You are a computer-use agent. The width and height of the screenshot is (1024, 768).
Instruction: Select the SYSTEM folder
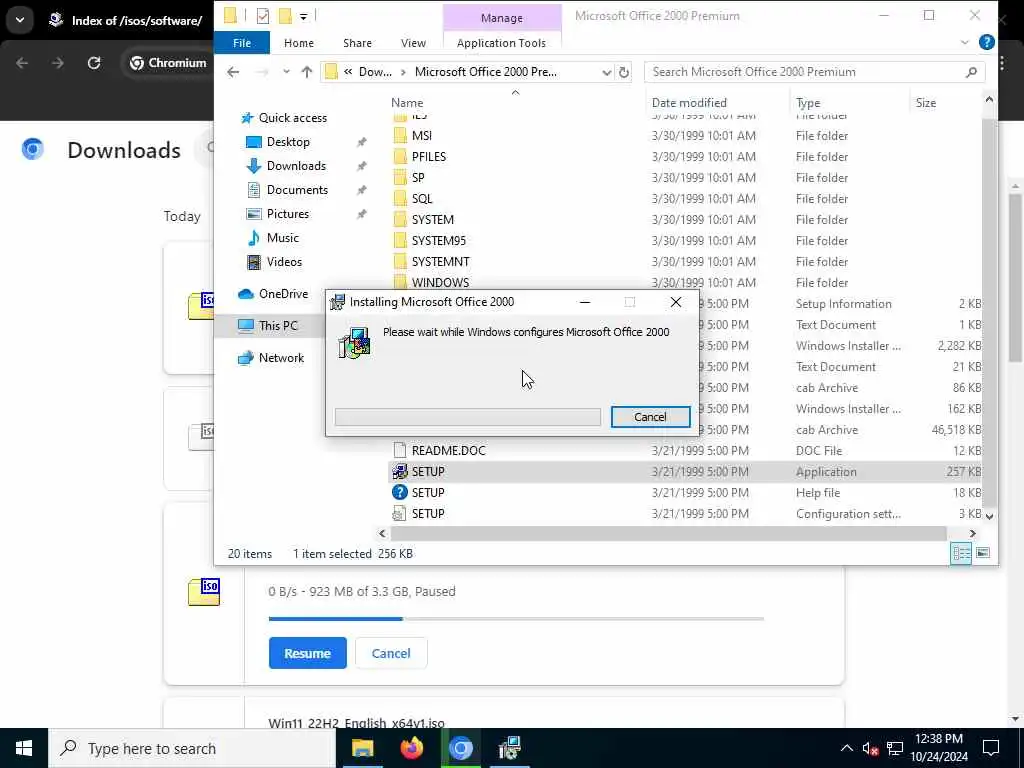pyautogui.click(x=432, y=219)
